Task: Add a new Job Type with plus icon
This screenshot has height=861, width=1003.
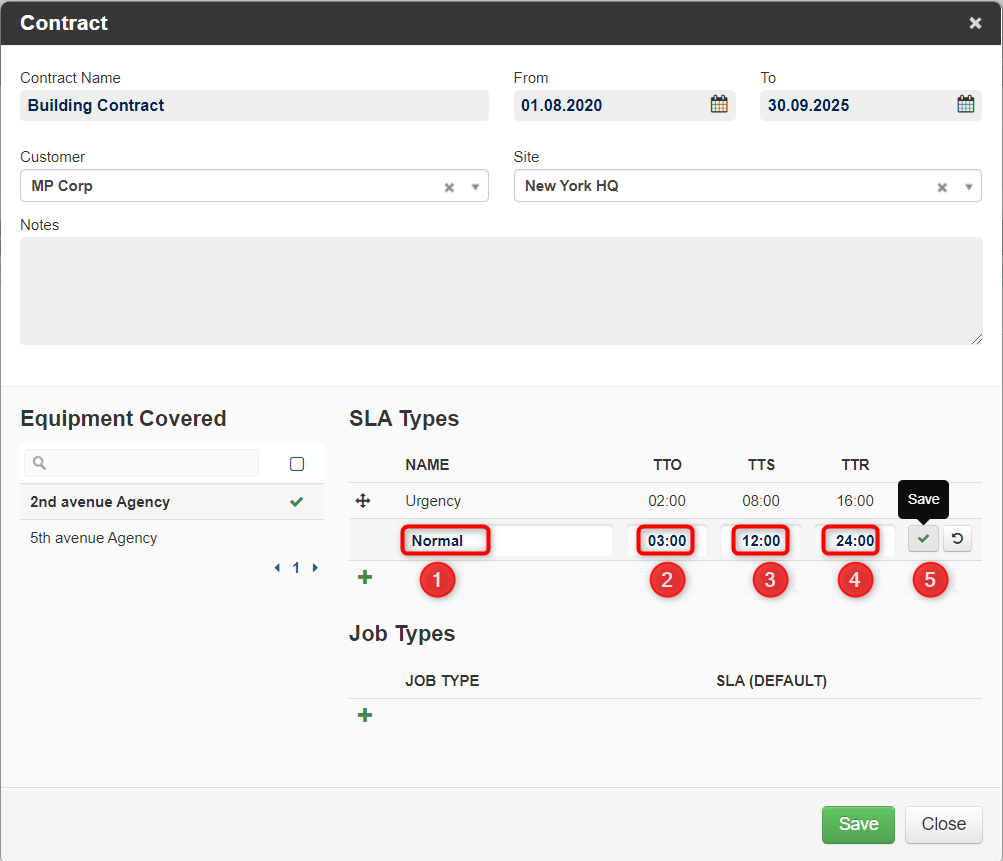Action: tap(365, 715)
